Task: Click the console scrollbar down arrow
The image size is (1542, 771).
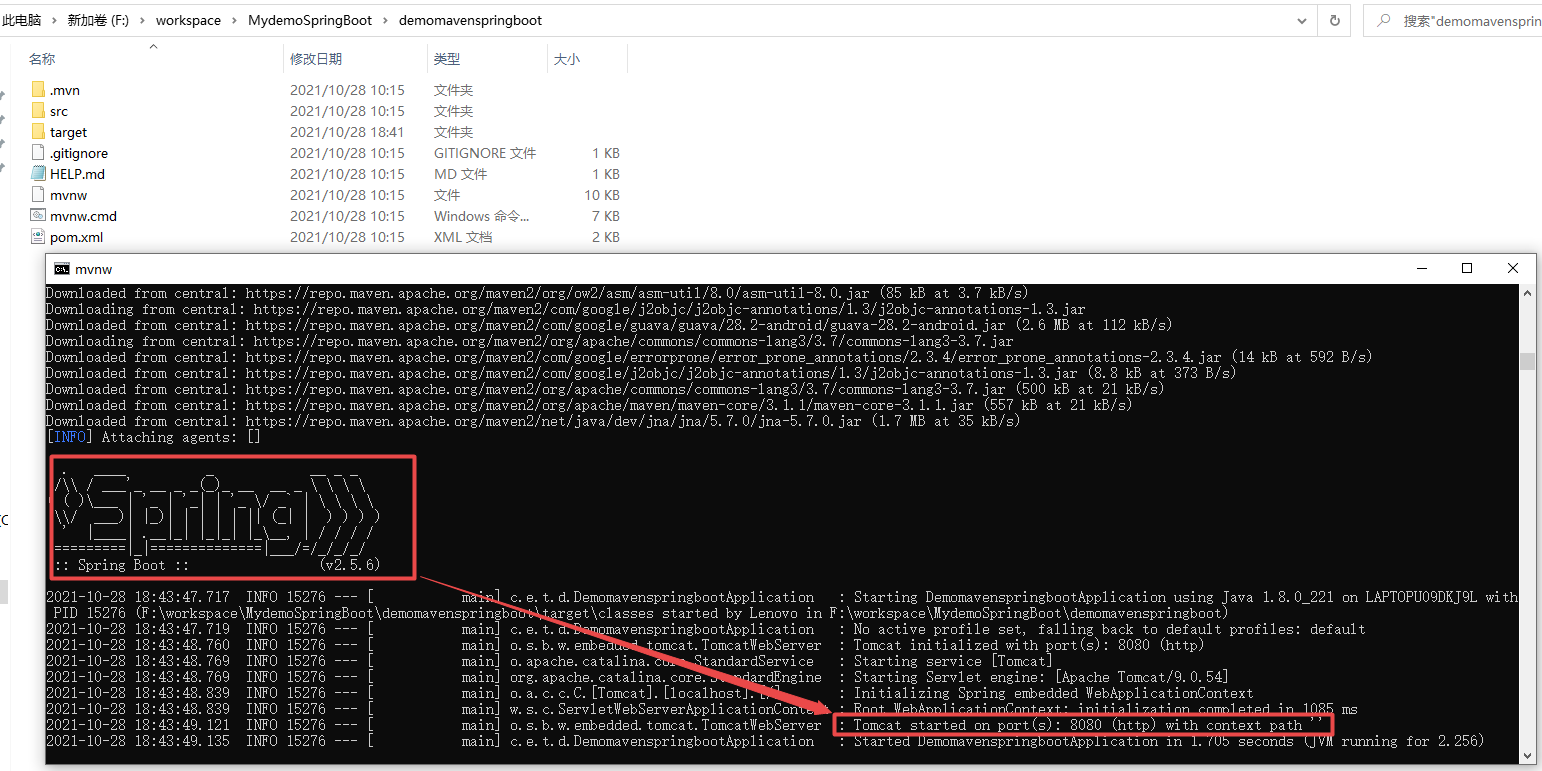Action: [1527, 756]
